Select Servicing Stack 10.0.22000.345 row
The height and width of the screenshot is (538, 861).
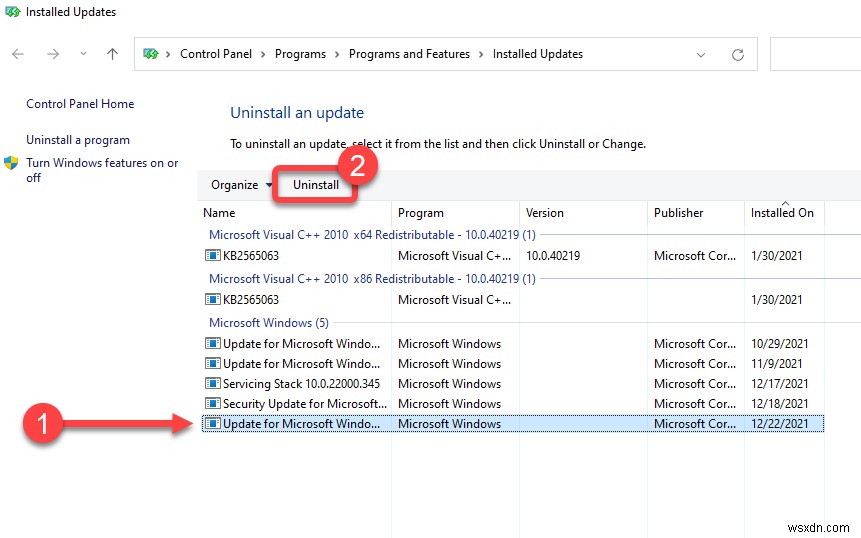513,384
